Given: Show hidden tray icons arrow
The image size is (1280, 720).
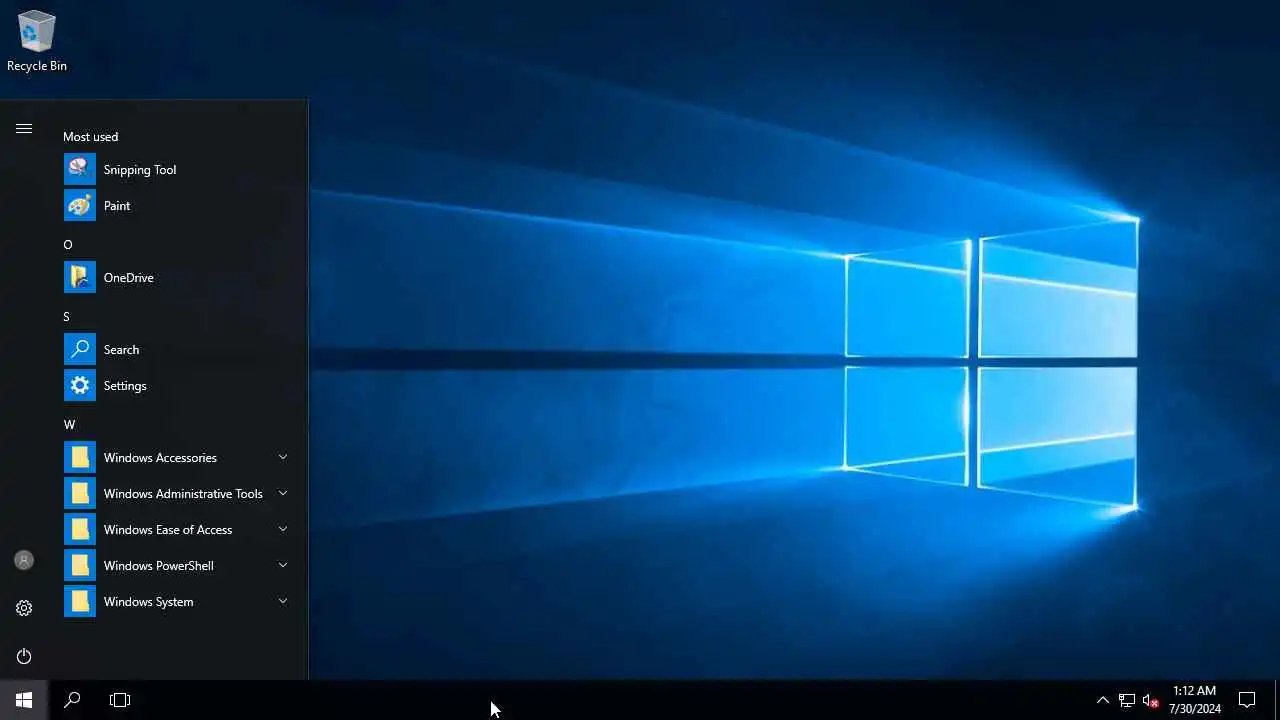Looking at the screenshot, I should coord(1103,700).
